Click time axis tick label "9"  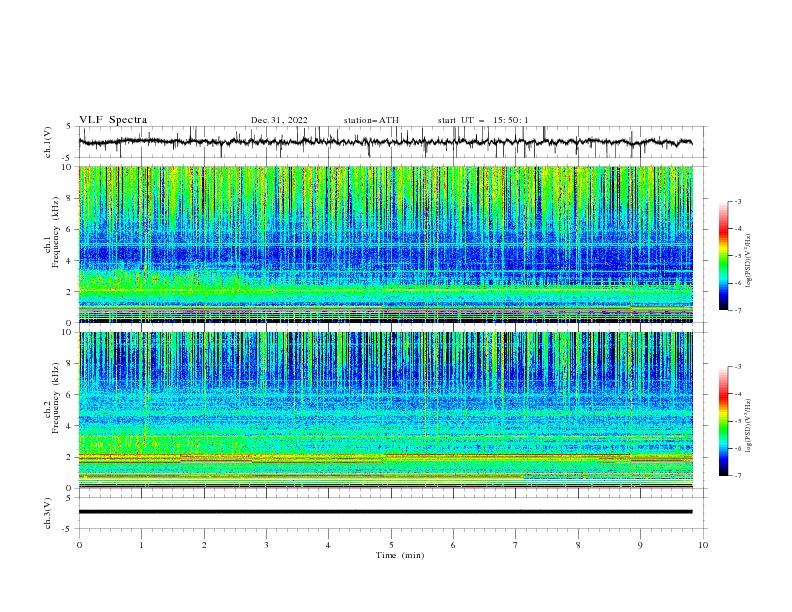(x=640, y=545)
